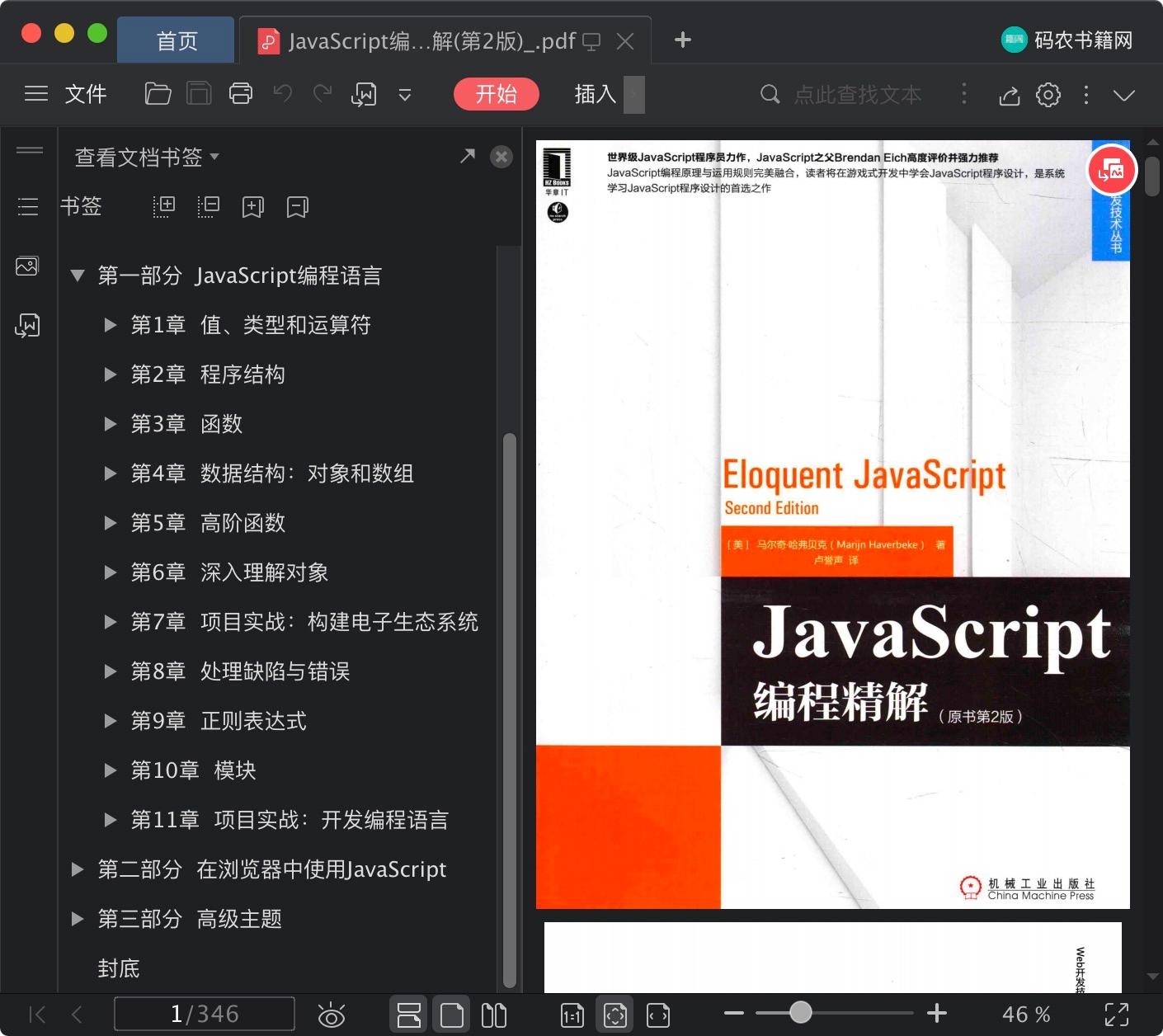Click the open folder icon

click(x=158, y=94)
